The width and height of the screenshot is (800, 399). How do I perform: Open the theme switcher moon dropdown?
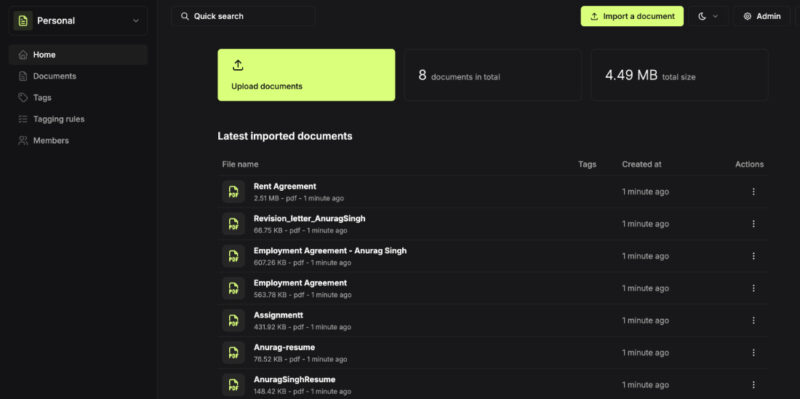click(x=708, y=16)
